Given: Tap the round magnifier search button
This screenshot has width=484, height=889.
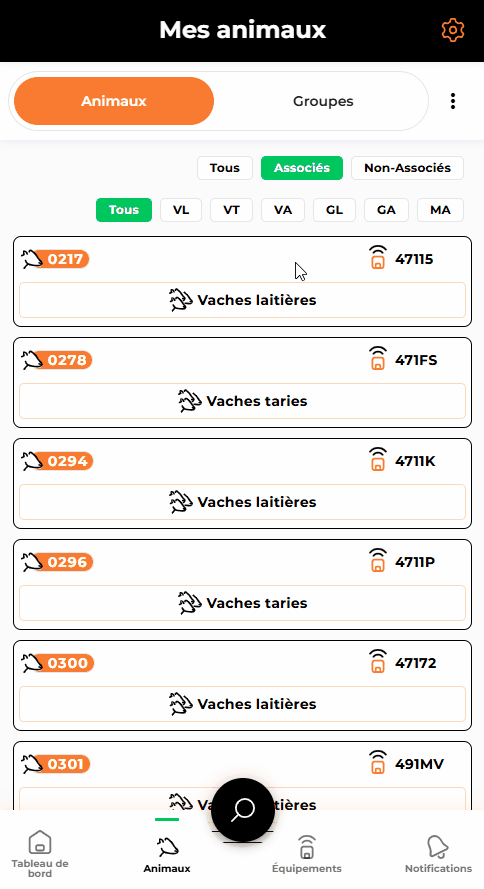Looking at the screenshot, I should pos(243,810).
